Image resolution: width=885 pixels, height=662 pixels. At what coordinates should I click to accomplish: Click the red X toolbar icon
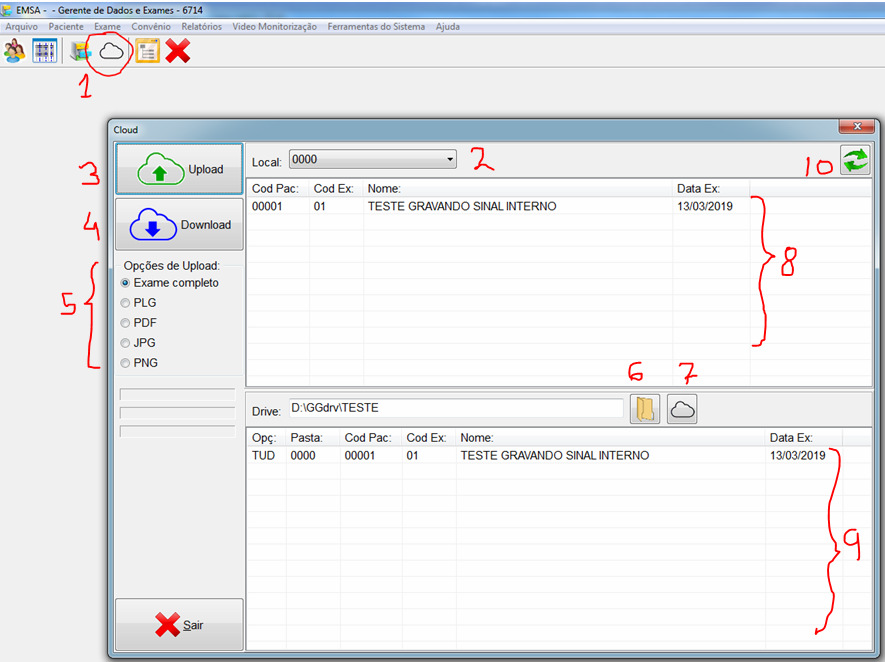pyautogui.click(x=178, y=51)
